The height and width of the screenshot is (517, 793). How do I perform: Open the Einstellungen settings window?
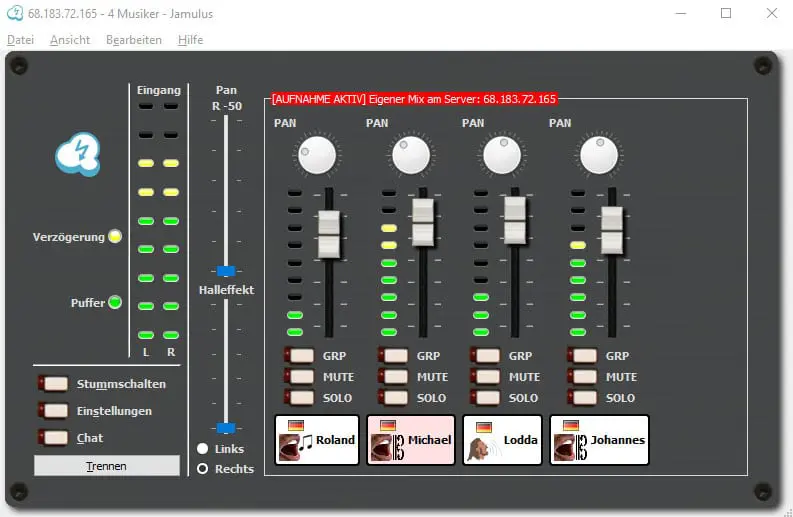(54, 411)
